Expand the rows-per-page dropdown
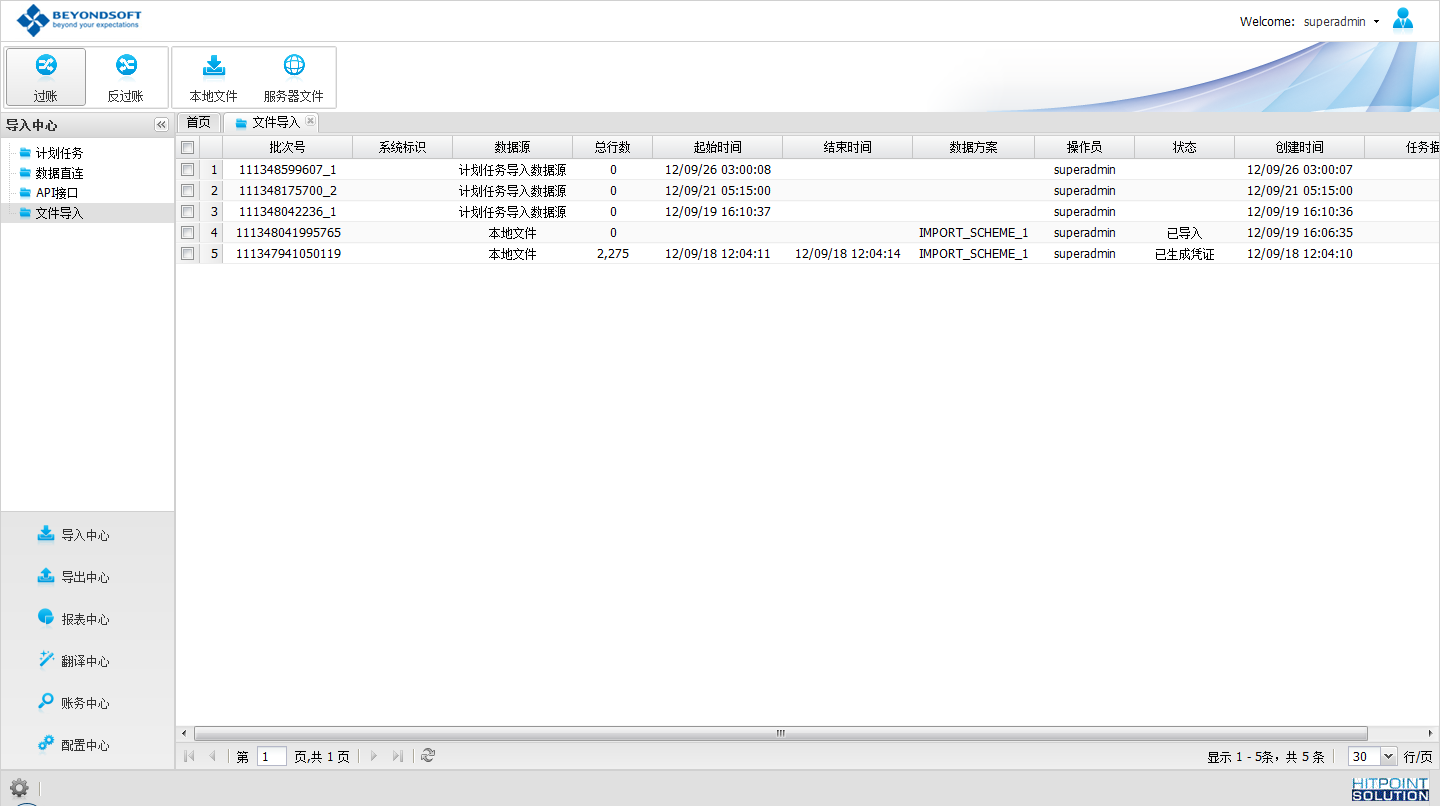Image resolution: width=1440 pixels, height=806 pixels. pos(1388,757)
